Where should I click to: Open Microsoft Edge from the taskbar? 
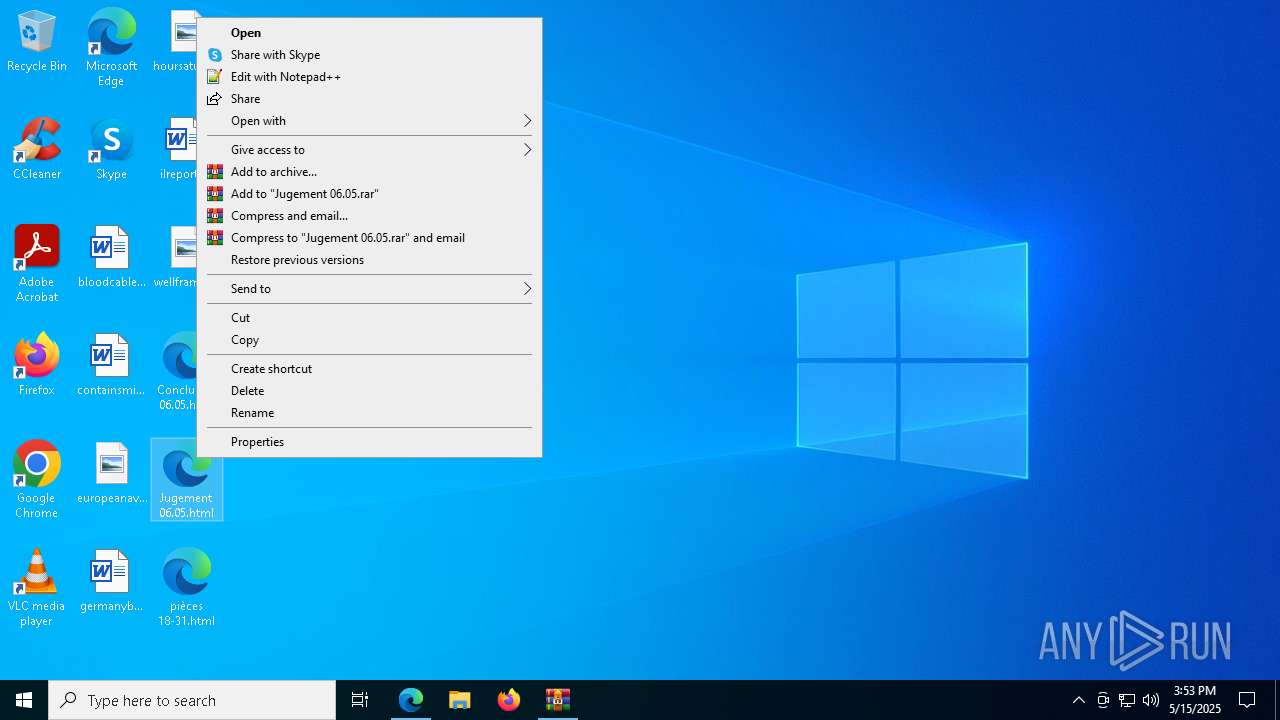(x=411, y=700)
